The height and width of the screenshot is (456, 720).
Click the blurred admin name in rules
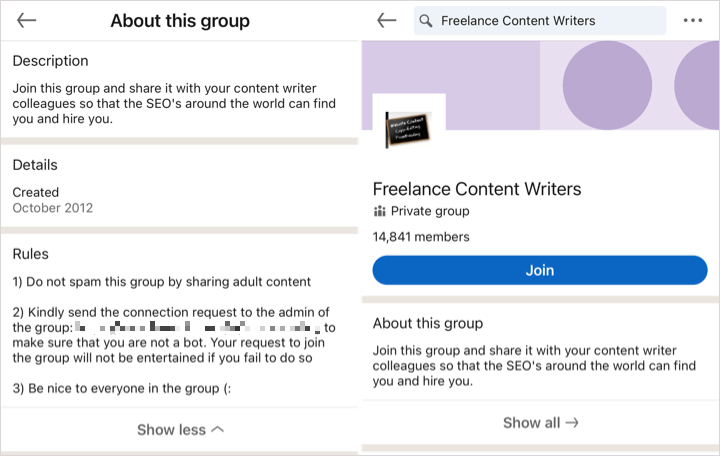pyautogui.click(x=200, y=327)
